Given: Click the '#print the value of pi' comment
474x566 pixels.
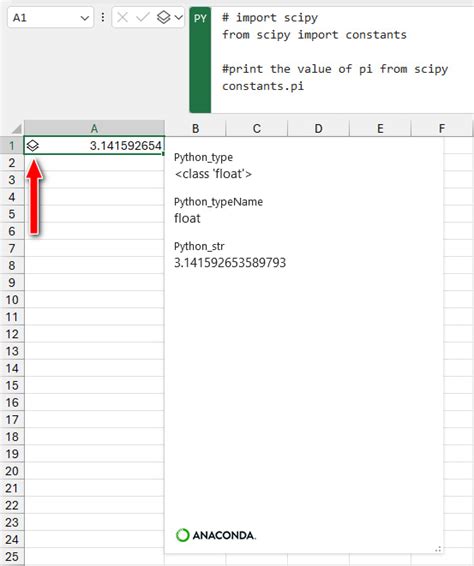Looking at the screenshot, I should point(335,69).
